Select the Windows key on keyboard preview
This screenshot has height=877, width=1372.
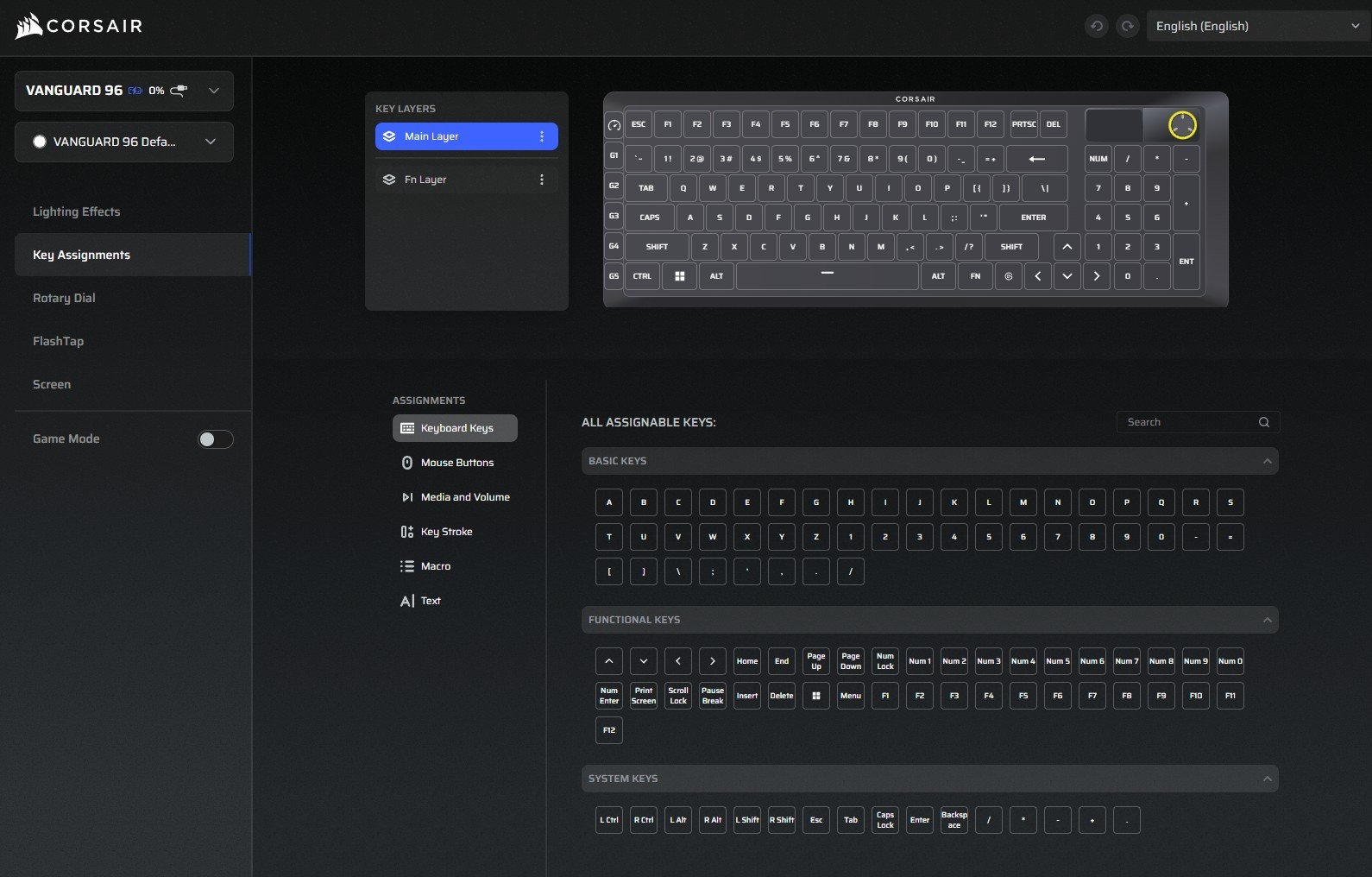[680, 276]
